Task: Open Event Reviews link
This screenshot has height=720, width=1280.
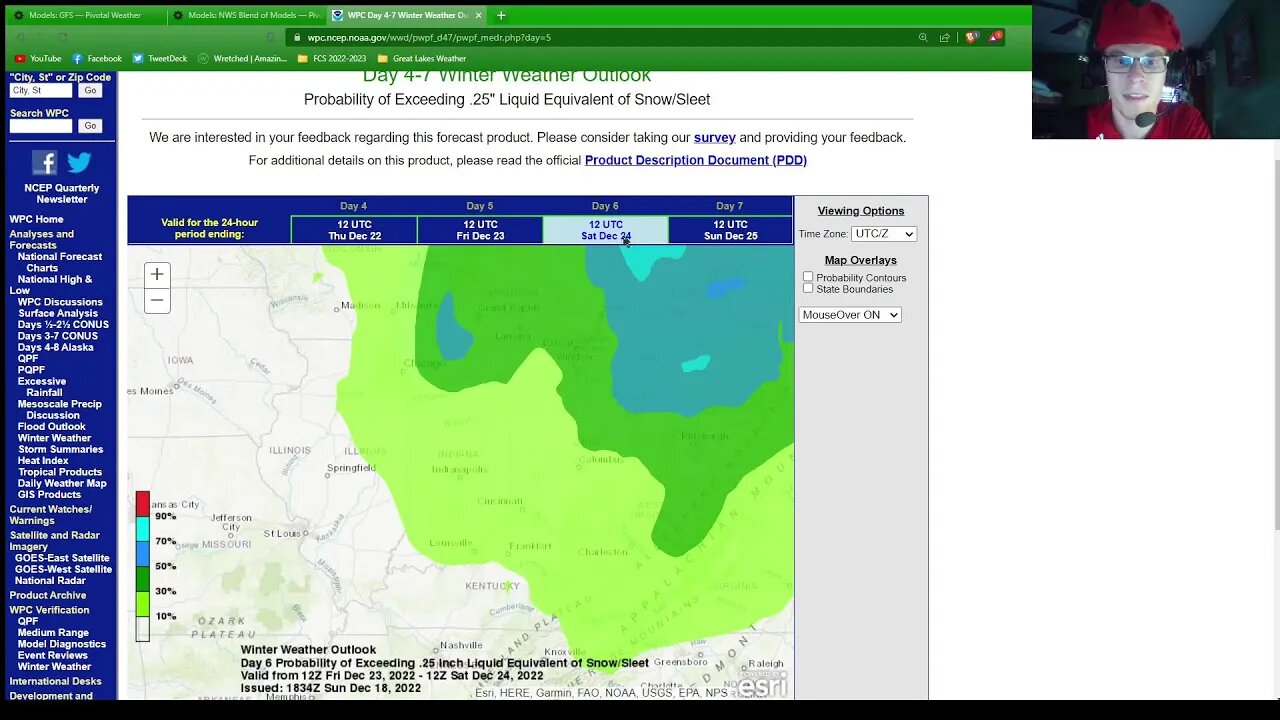Action: 54,655
